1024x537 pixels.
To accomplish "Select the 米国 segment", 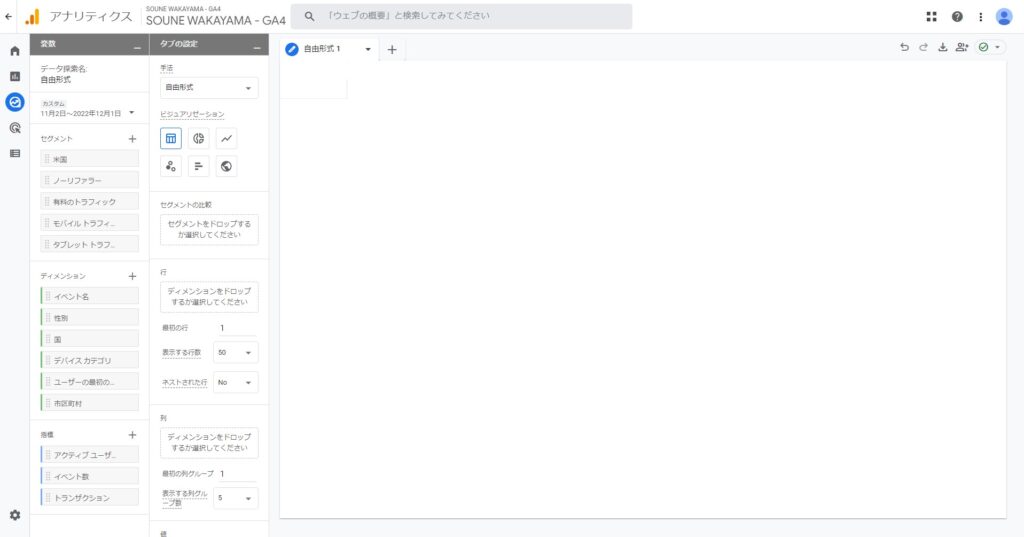I will [x=89, y=159].
